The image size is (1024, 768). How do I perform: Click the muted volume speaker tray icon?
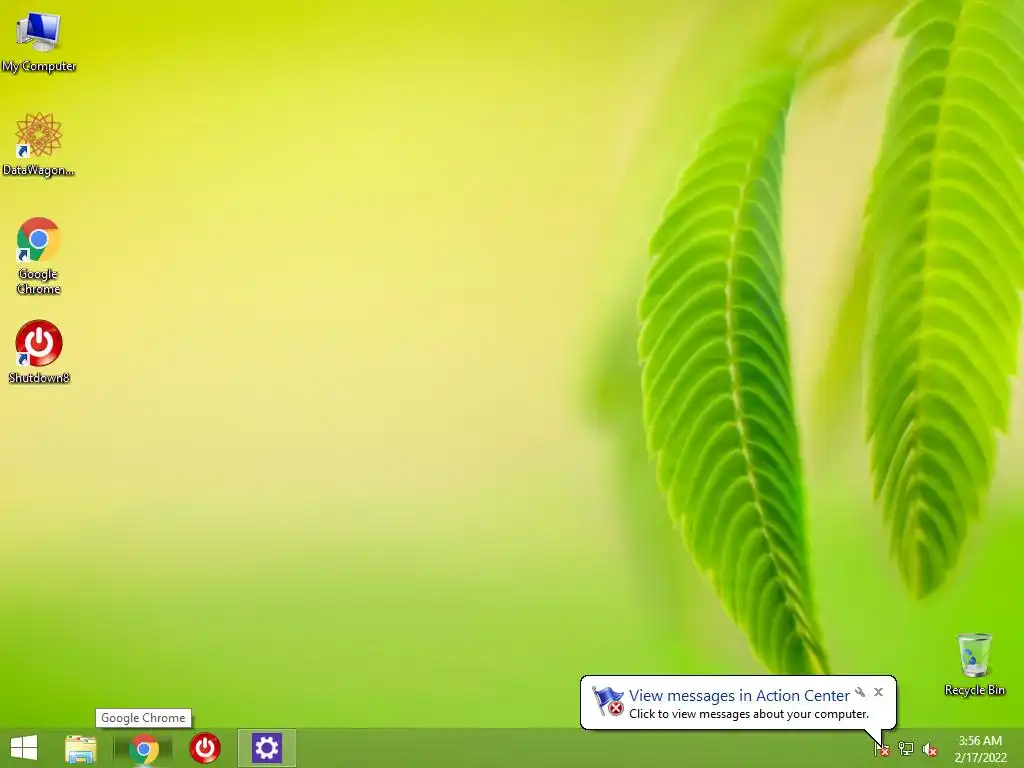coord(929,749)
